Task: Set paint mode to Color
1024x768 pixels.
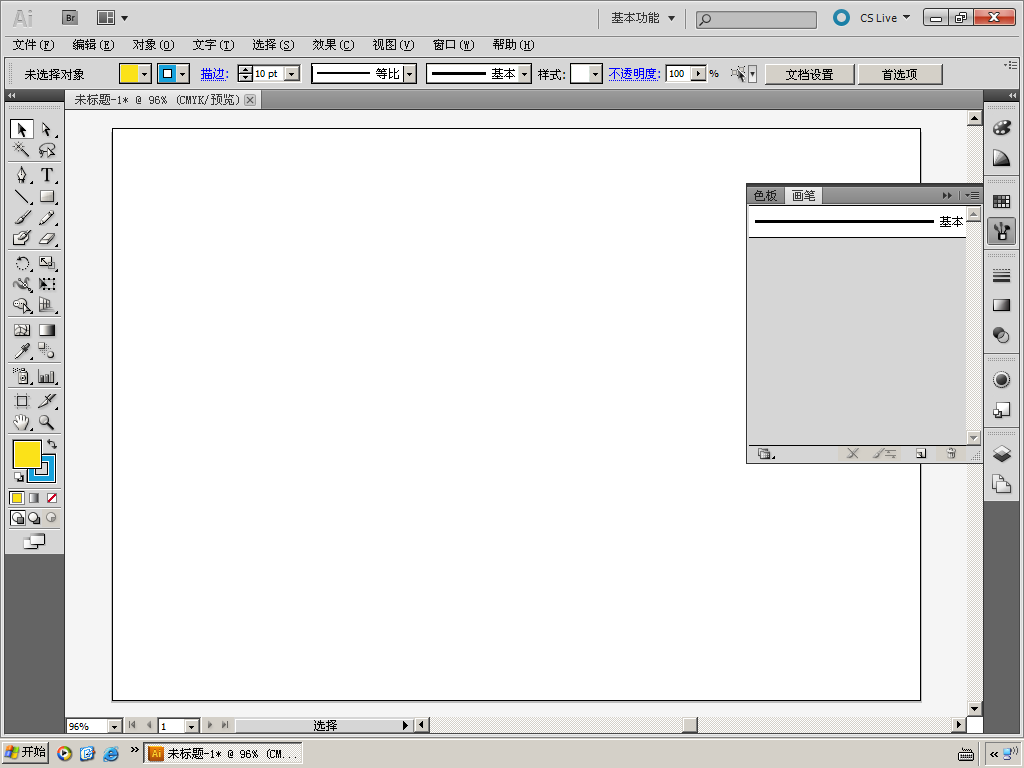Action: pos(17,498)
